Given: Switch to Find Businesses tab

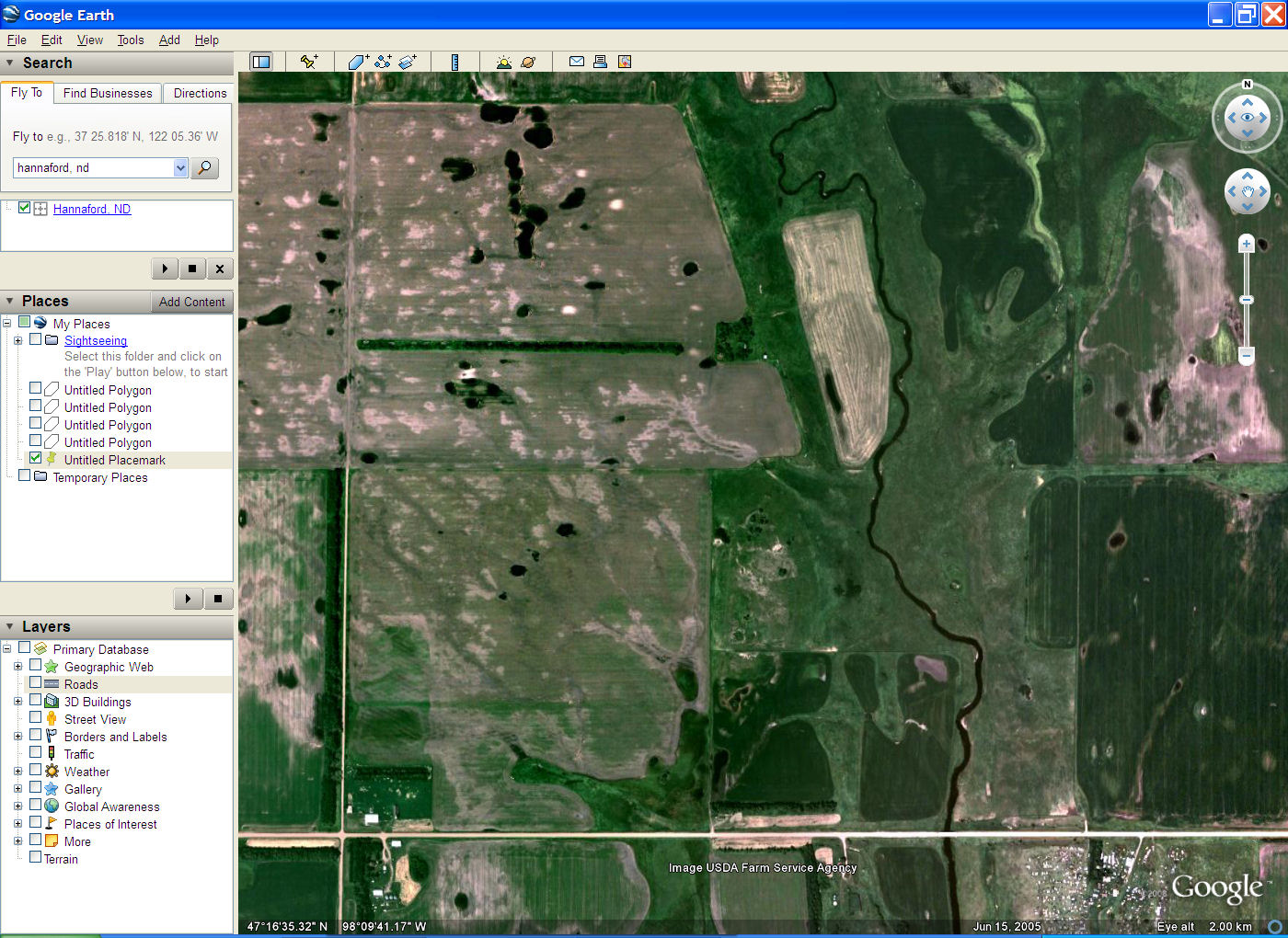Looking at the screenshot, I should point(108,93).
